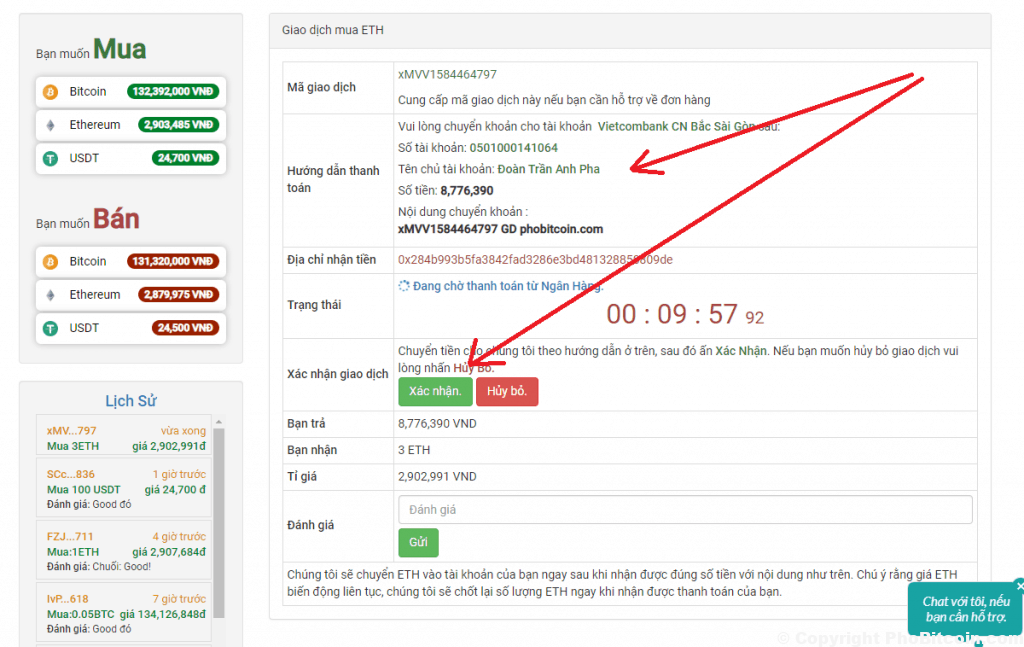The height and width of the screenshot is (647, 1024).
Task: Submit the review with Gửi button
Action: (418, 543)
